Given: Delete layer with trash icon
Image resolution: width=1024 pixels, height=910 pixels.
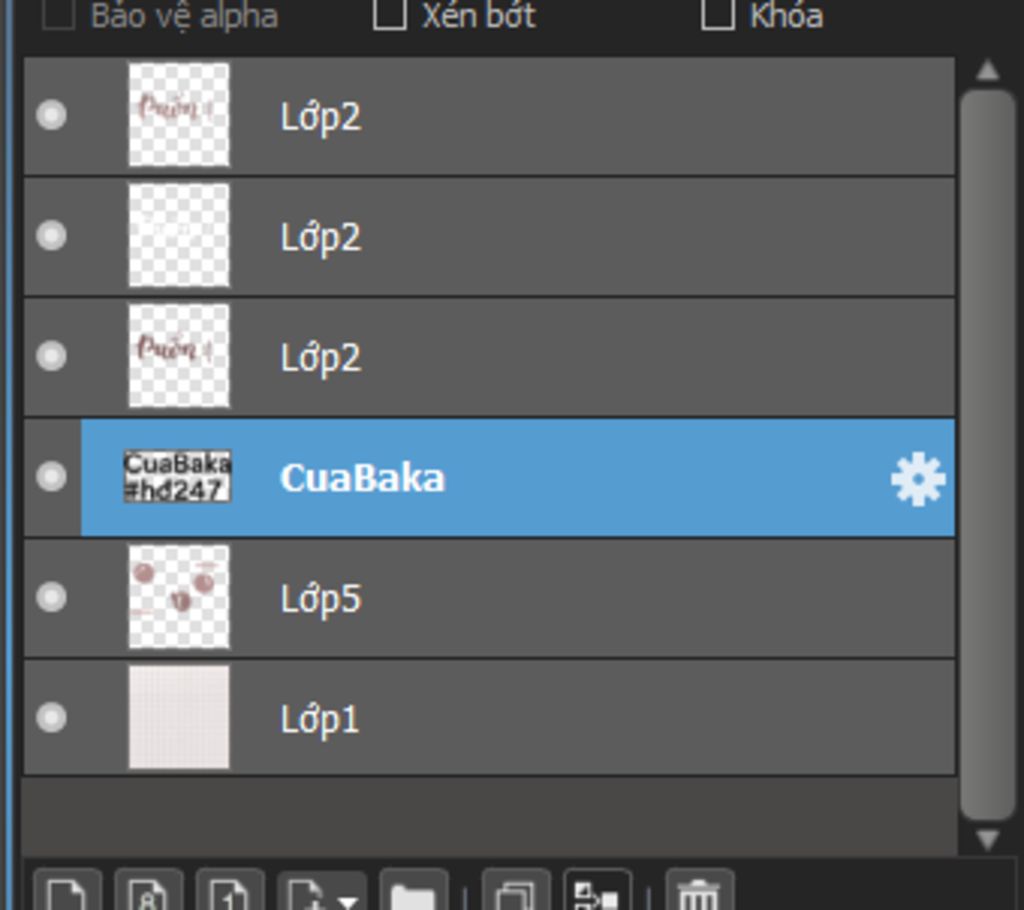Looking at the screenshot, I should pos(699,890).
